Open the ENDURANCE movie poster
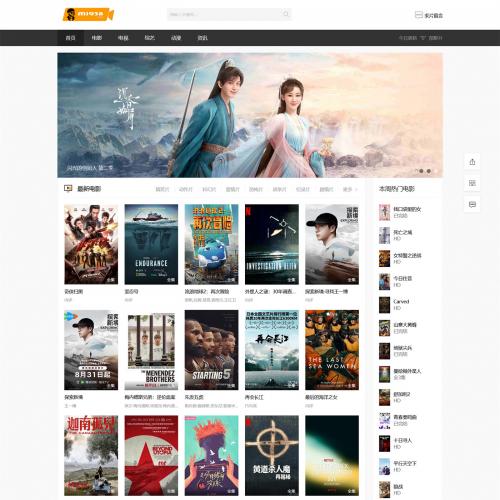Viewport: 500px width, 500px height. [x=151, y=244]
